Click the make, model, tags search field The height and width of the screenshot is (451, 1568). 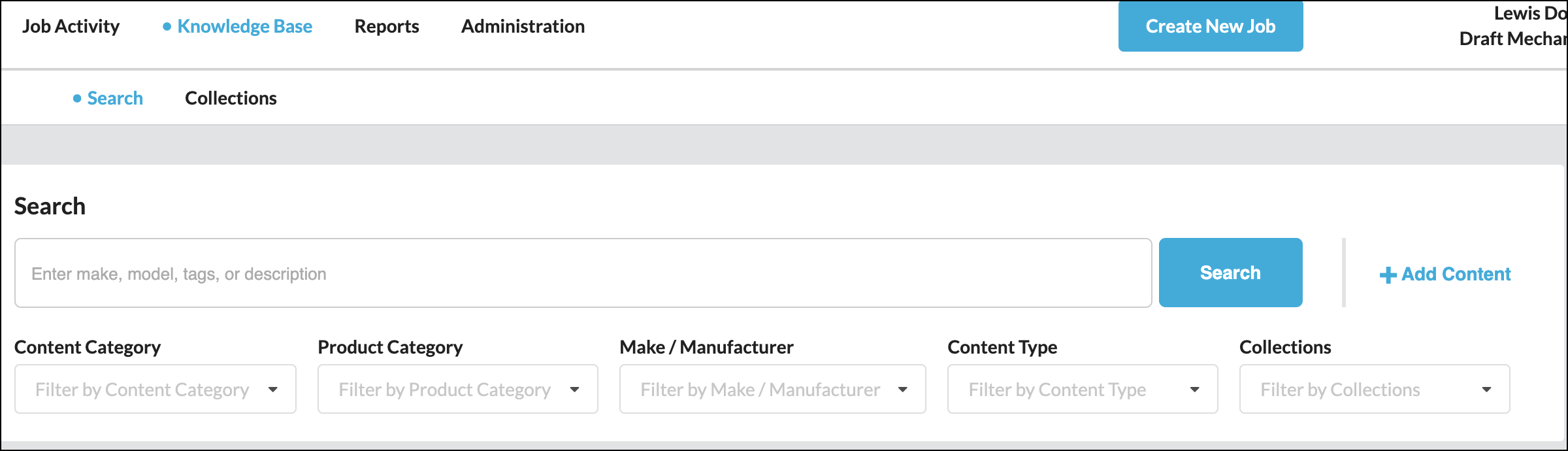coord(581,273)
